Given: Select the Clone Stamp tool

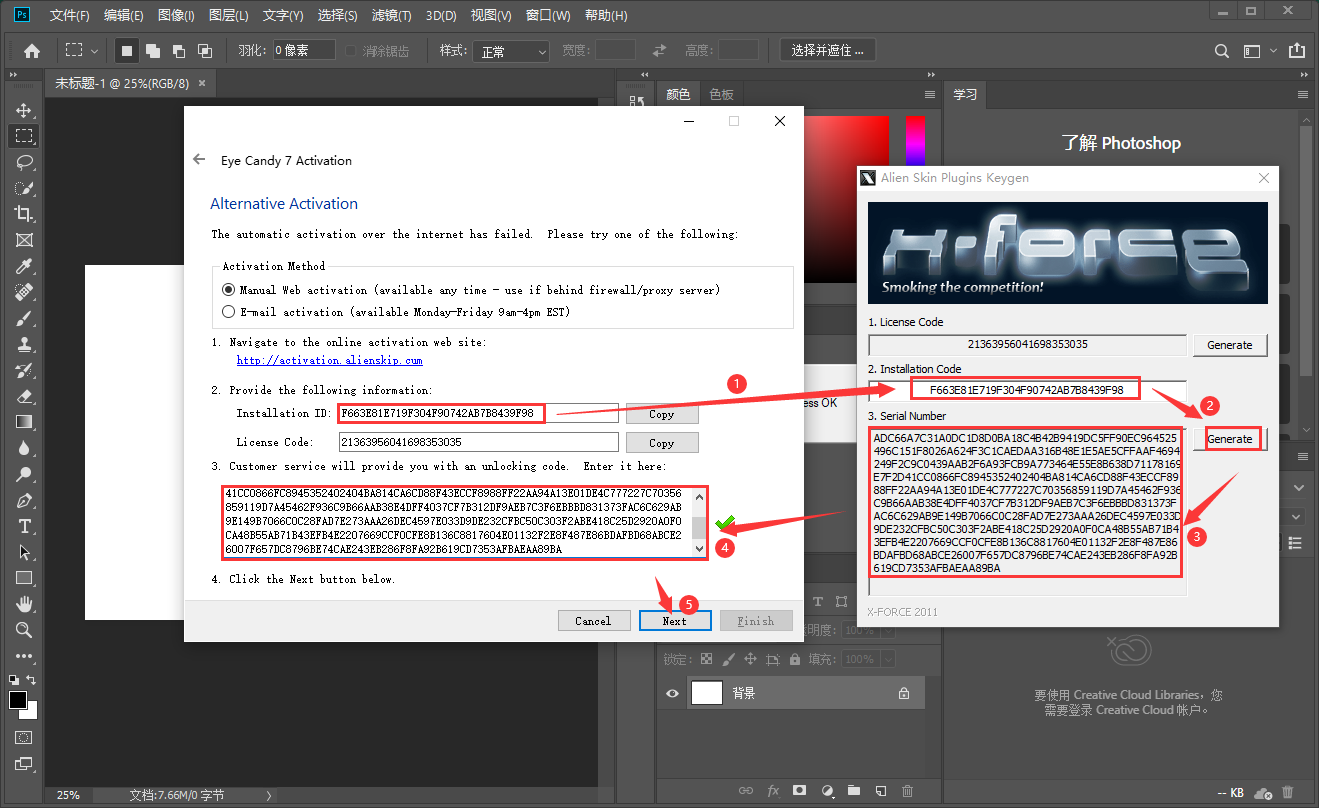Looking at the screenshot, I should coord(24,344).
